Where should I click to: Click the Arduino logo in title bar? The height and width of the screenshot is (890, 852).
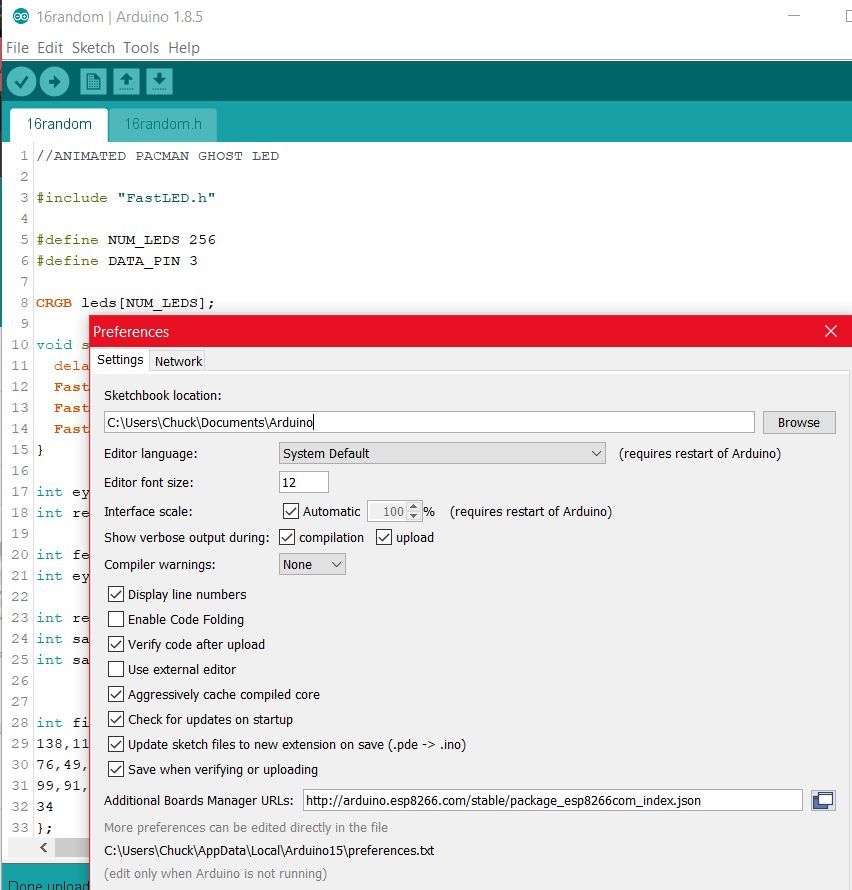[20, 16]
